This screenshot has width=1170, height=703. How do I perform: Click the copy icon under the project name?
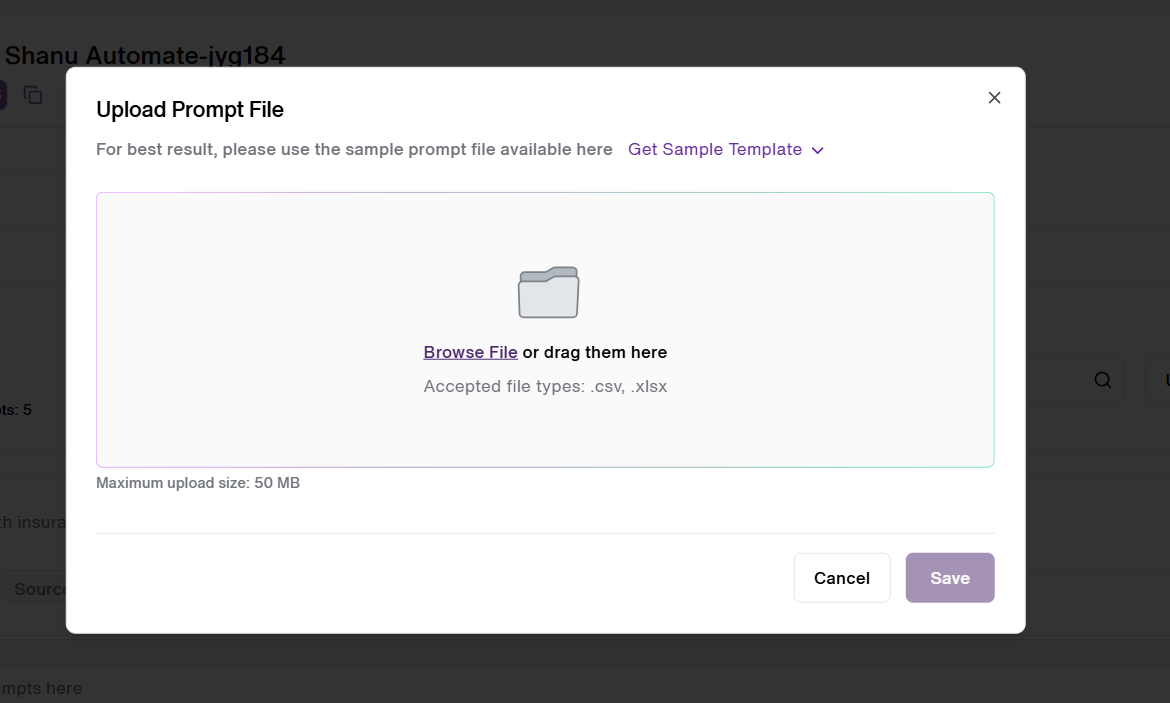[33, 95]
